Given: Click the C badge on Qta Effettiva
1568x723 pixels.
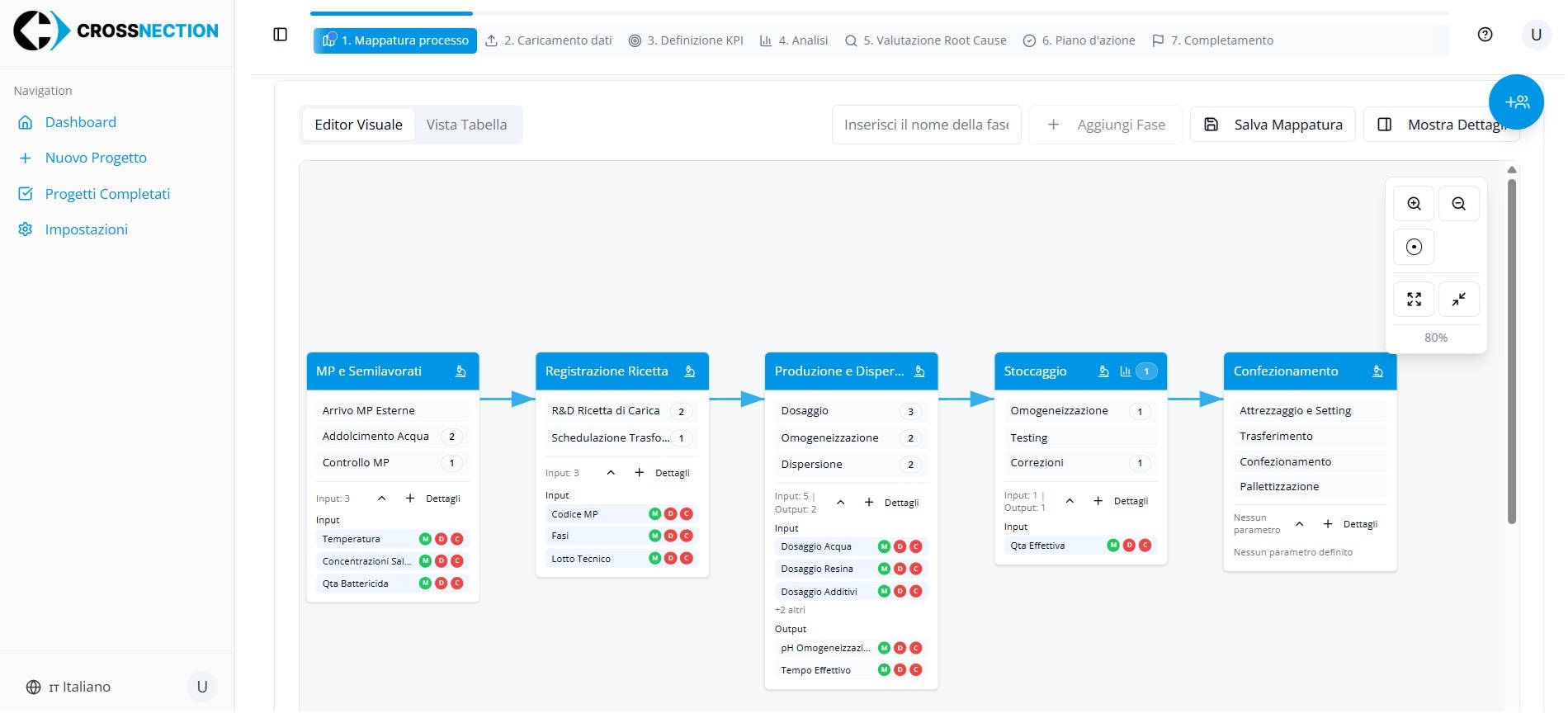Looking at the screenshot, I should click(1145, 546).
